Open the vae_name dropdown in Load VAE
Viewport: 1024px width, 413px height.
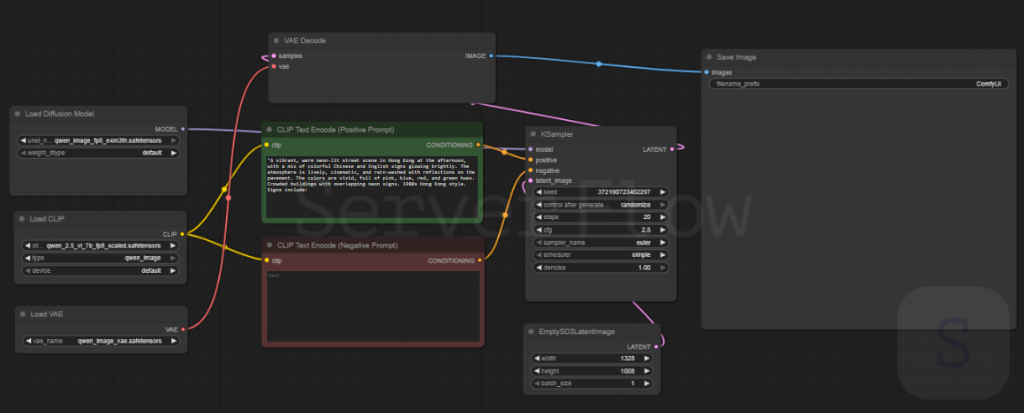(101, 341)
